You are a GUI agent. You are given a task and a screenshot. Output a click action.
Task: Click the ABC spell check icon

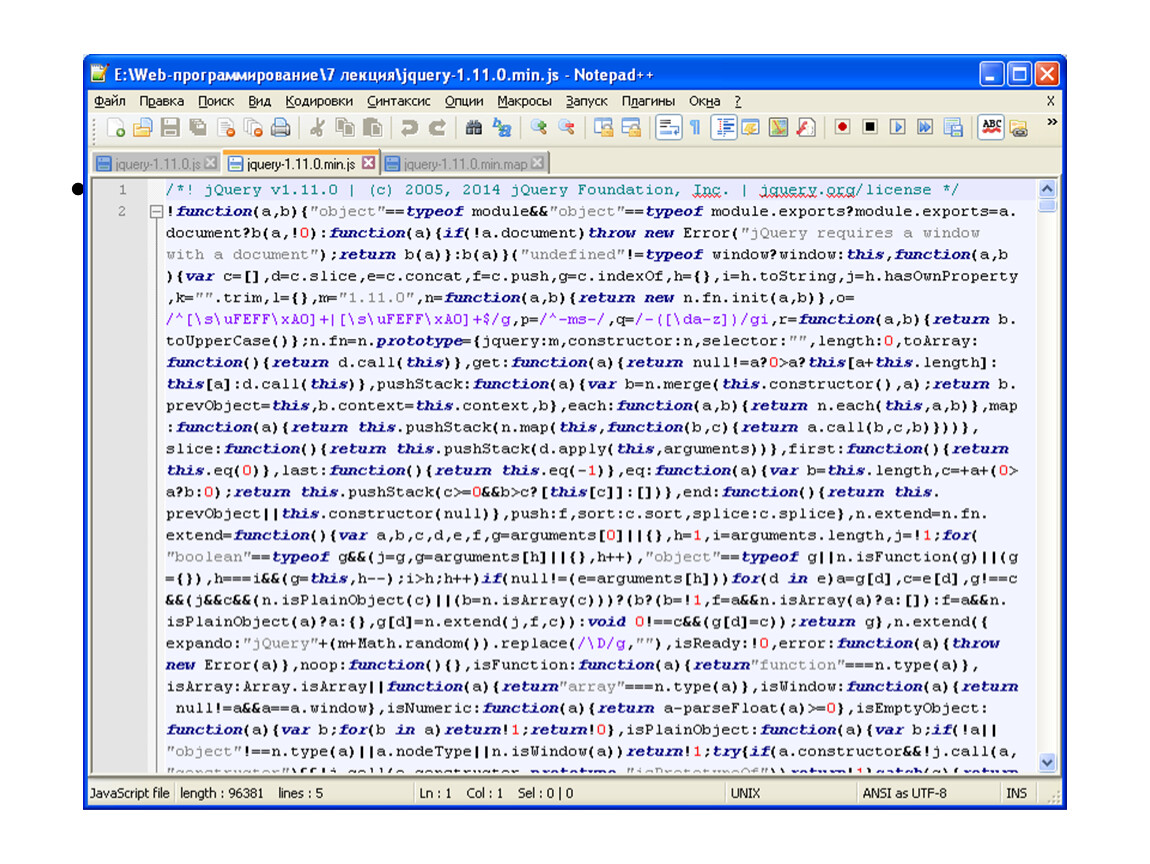990,127
